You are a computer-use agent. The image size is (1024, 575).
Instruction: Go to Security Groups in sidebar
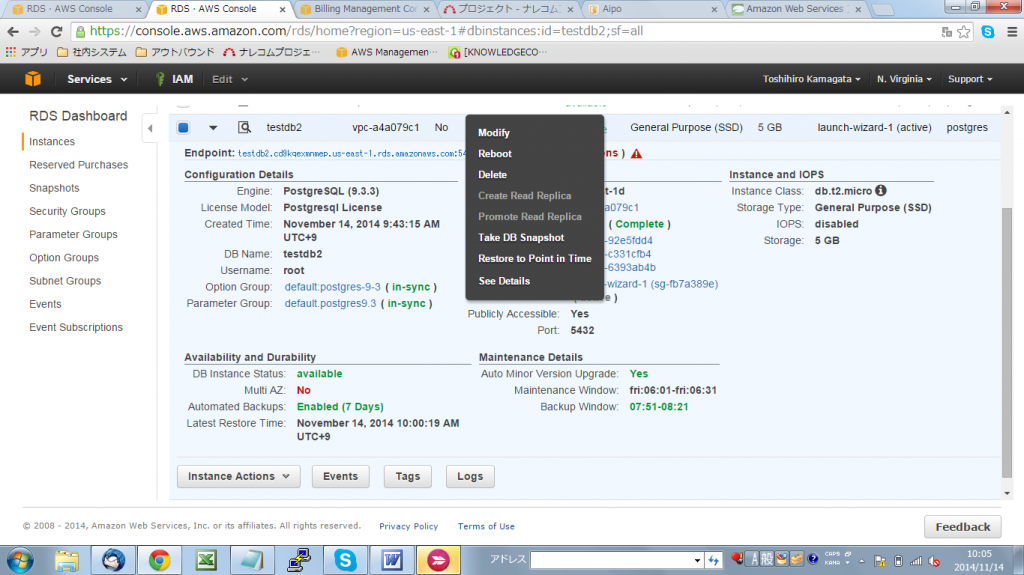pos(67,211)
